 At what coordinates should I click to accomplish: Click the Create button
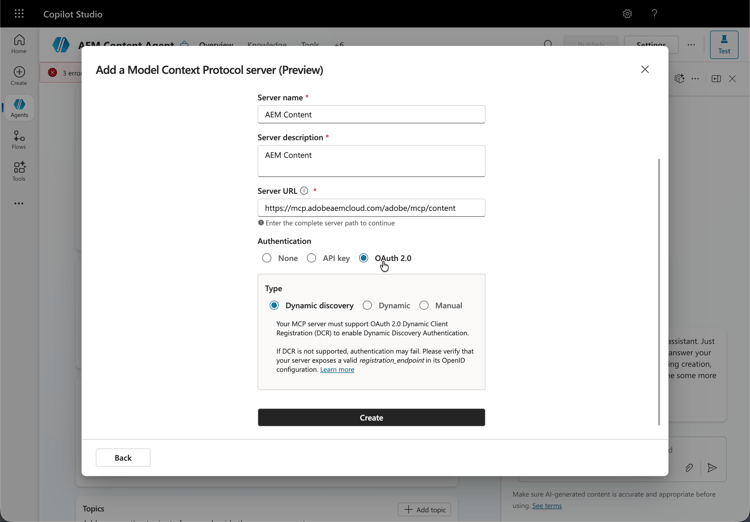pos(371,417)
